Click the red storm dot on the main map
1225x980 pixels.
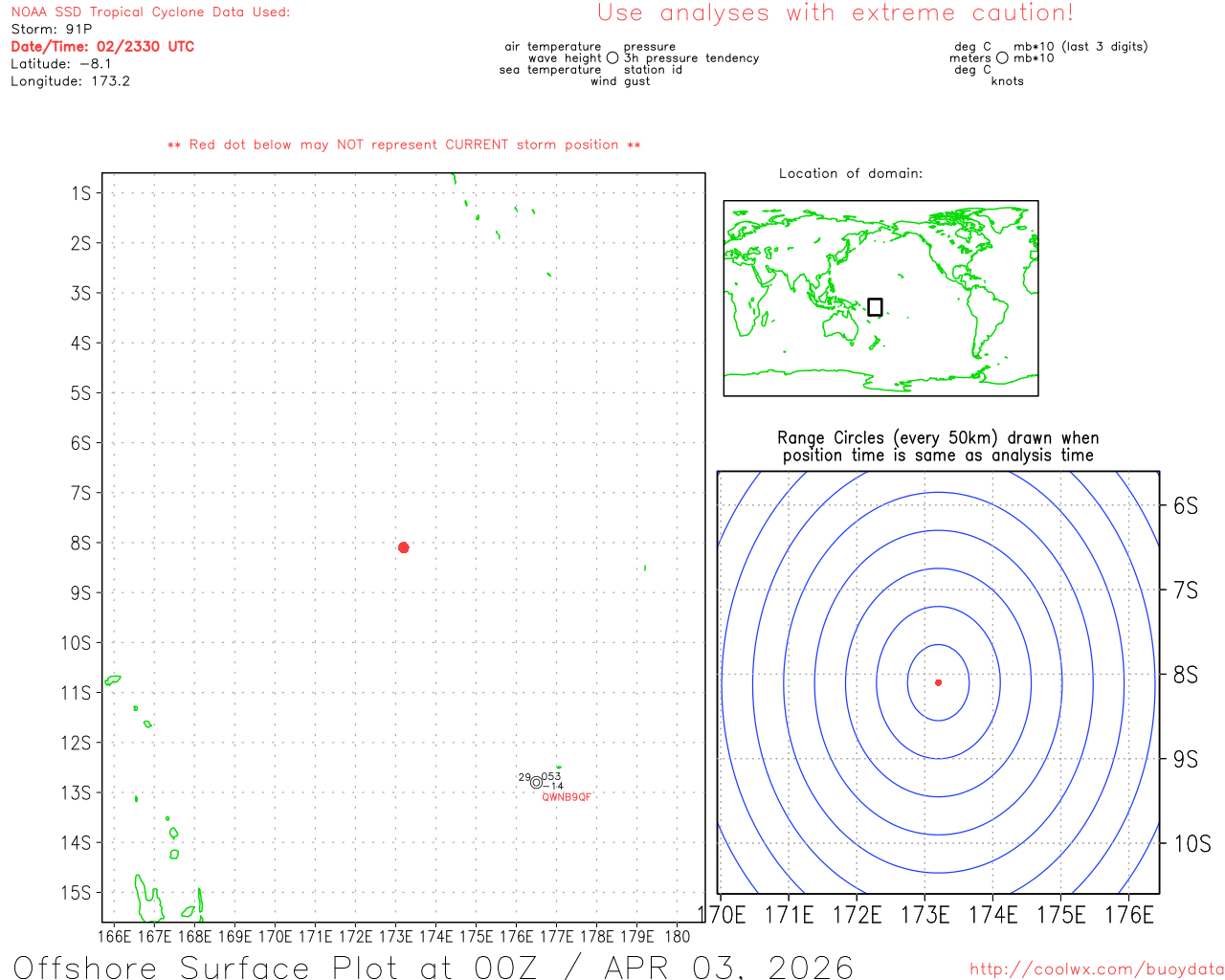(x=404, y=547)
